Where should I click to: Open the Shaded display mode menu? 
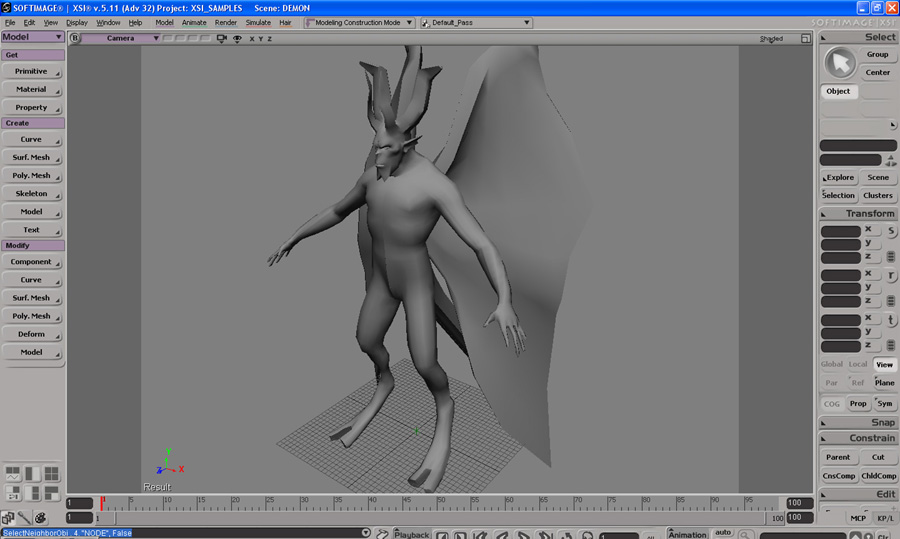(771, 38)
